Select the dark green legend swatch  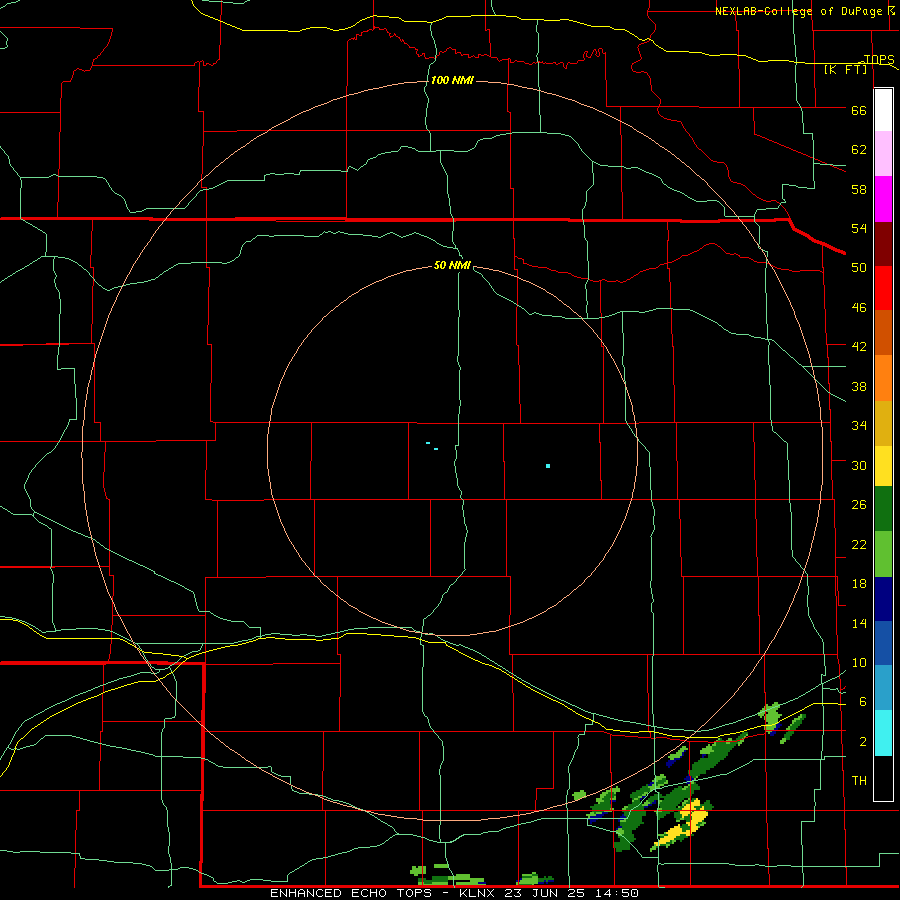click(x=883, y=509)
